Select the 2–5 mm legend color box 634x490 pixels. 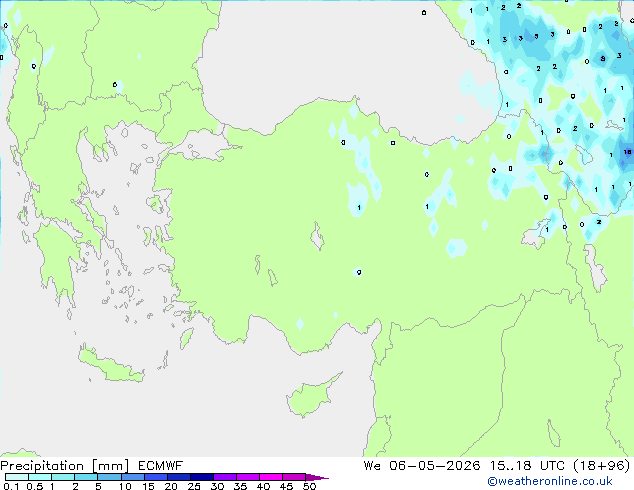[x=86, y=477]
